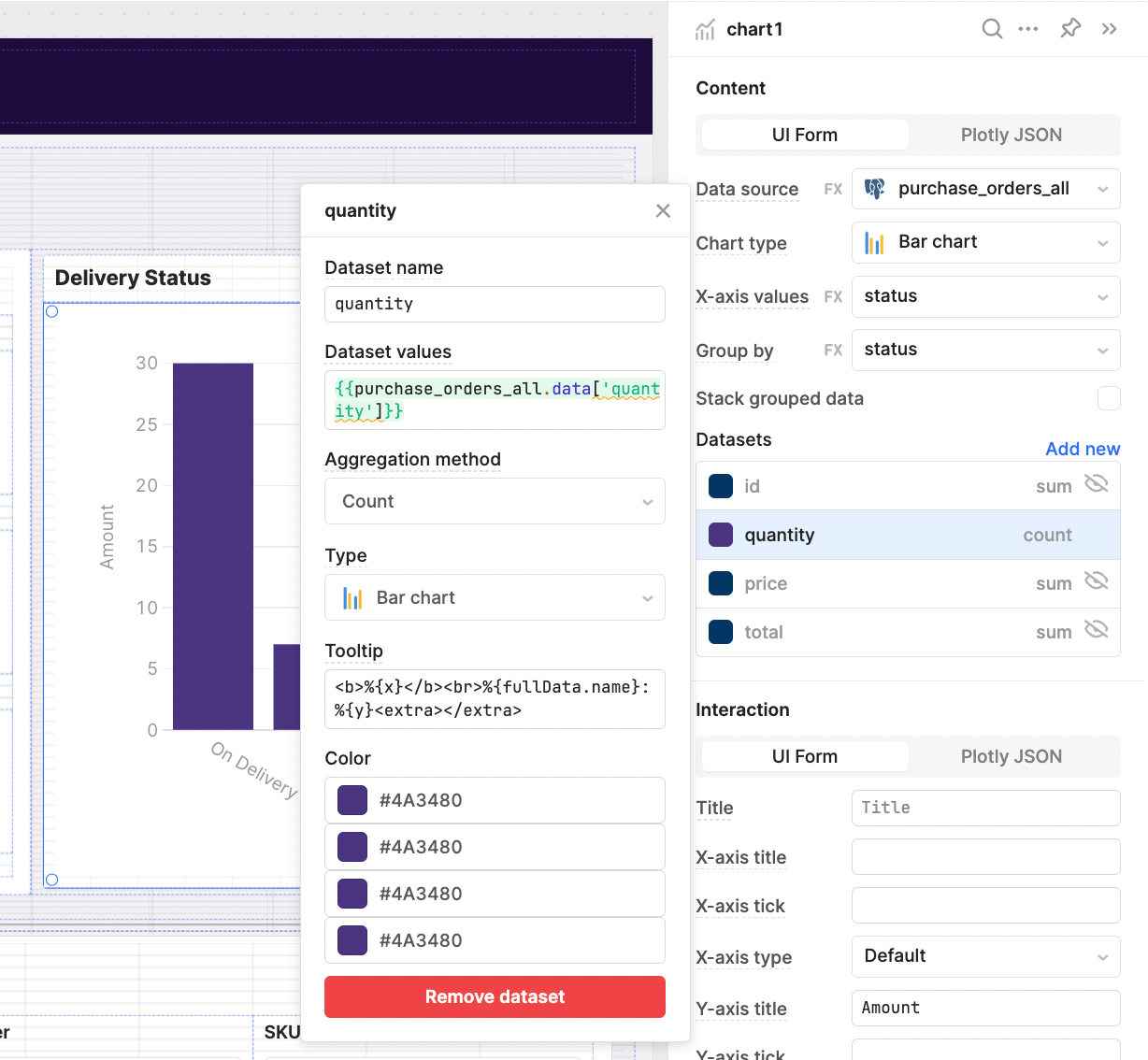This screenshot has height=1060, width=1148.
Task: Enable Stack grouped data checkbox
Action: tap(1109, 398)
